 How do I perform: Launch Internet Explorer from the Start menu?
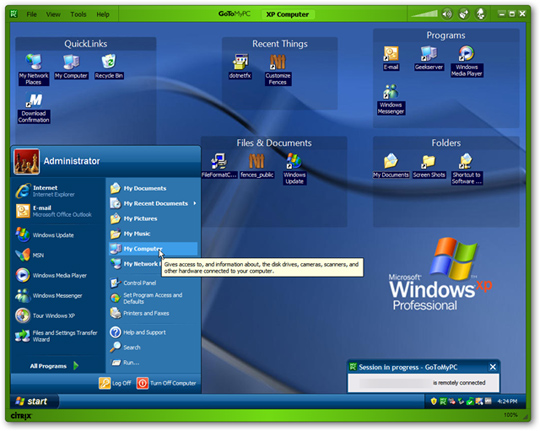(58, 191)
